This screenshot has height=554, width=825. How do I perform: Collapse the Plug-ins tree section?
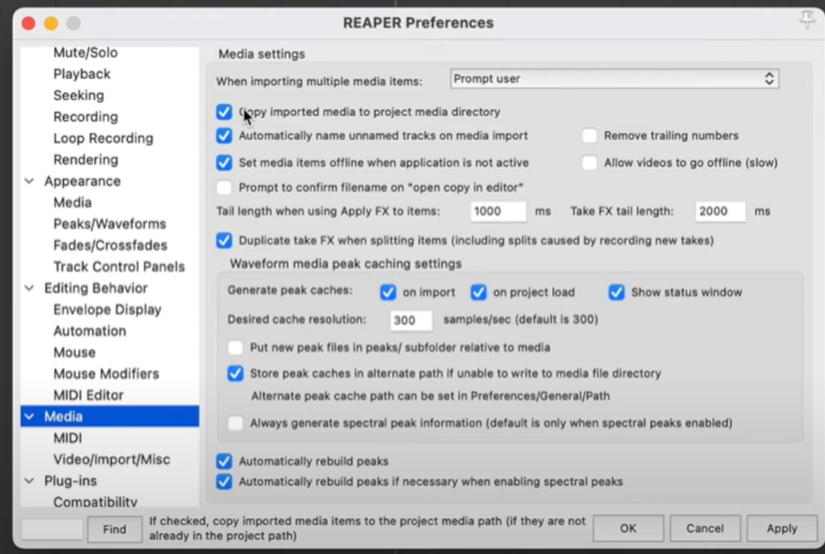coord(30,482)
